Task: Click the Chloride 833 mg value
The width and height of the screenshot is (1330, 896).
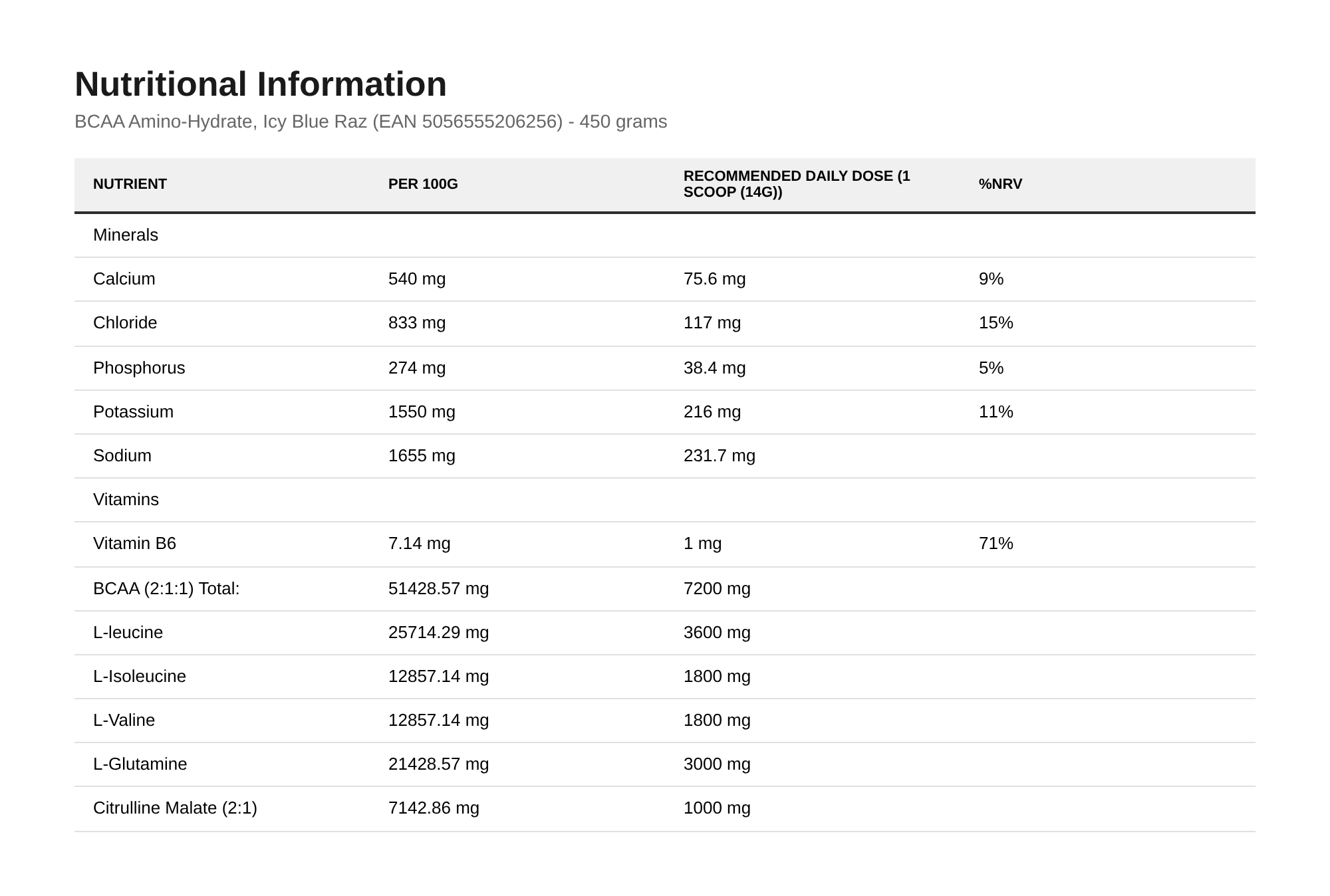Action: pos(417,323)
